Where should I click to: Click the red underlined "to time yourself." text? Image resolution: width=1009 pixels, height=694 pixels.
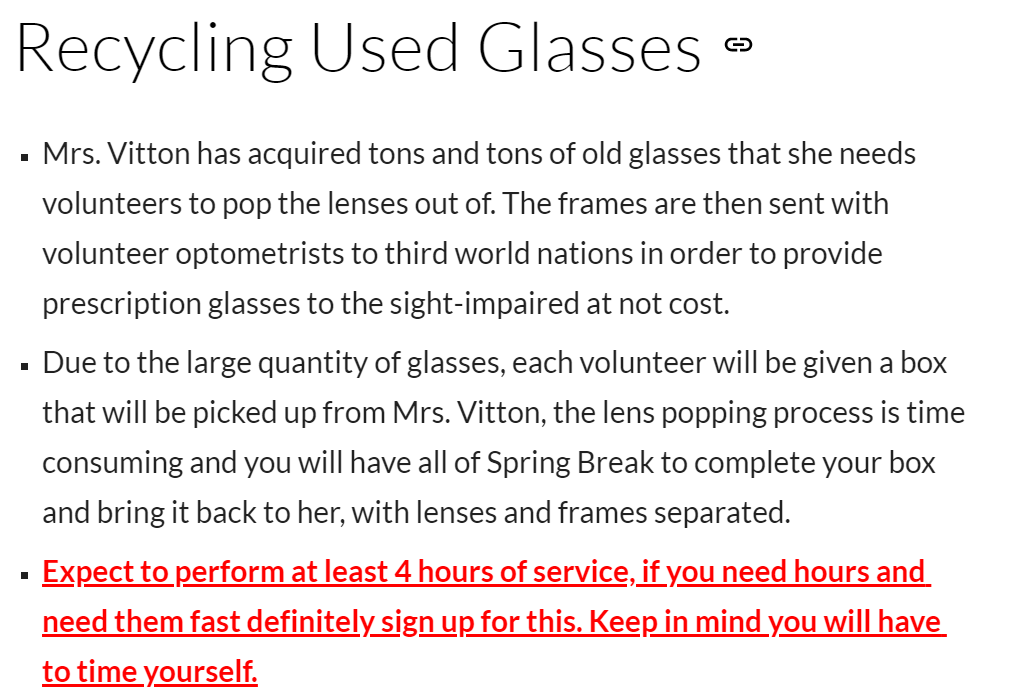coord(150,671)
